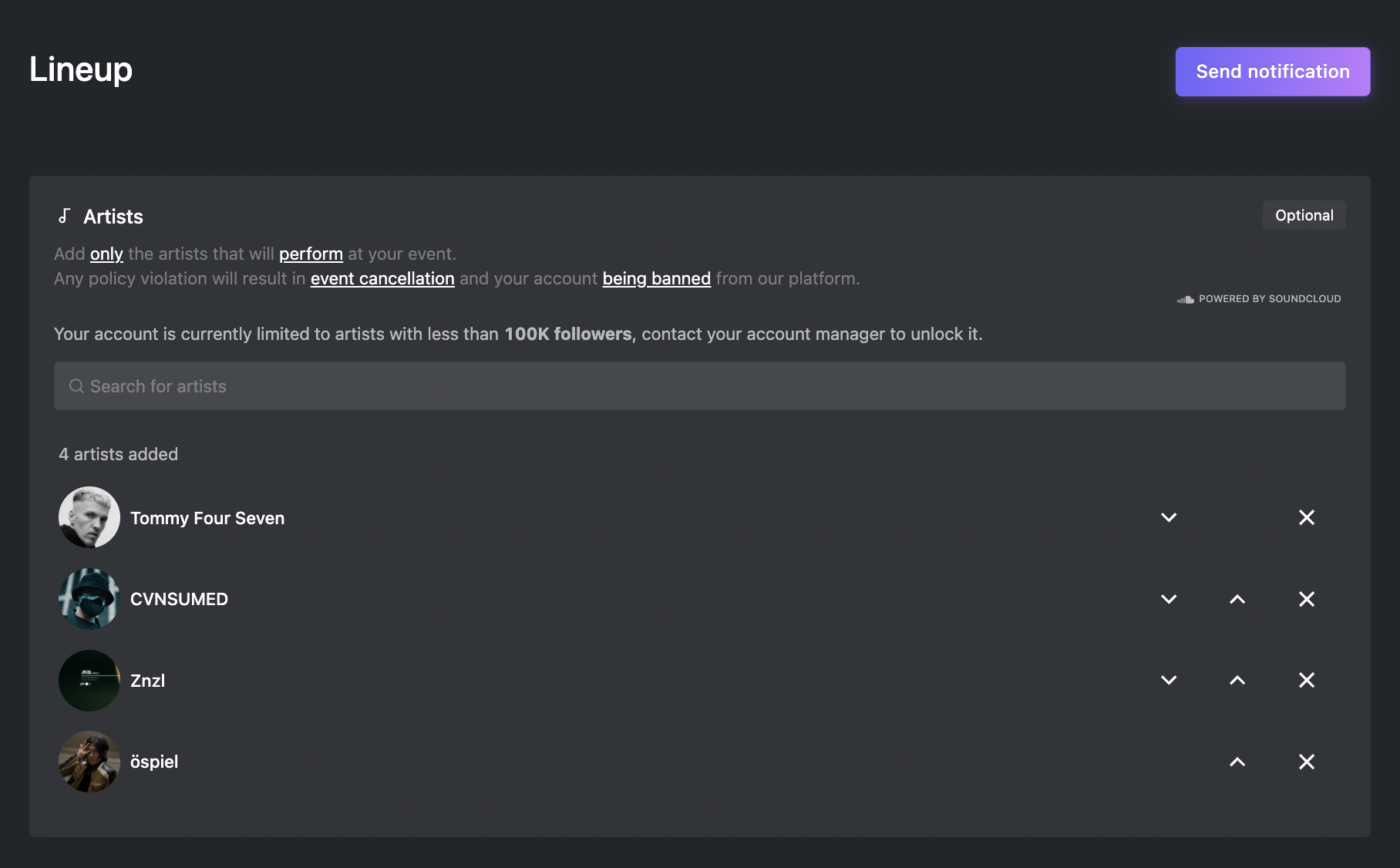The width and height of the screenshot is (1400, 868).
Task: Move CVNSUMED up one position
Action: 1237,599
